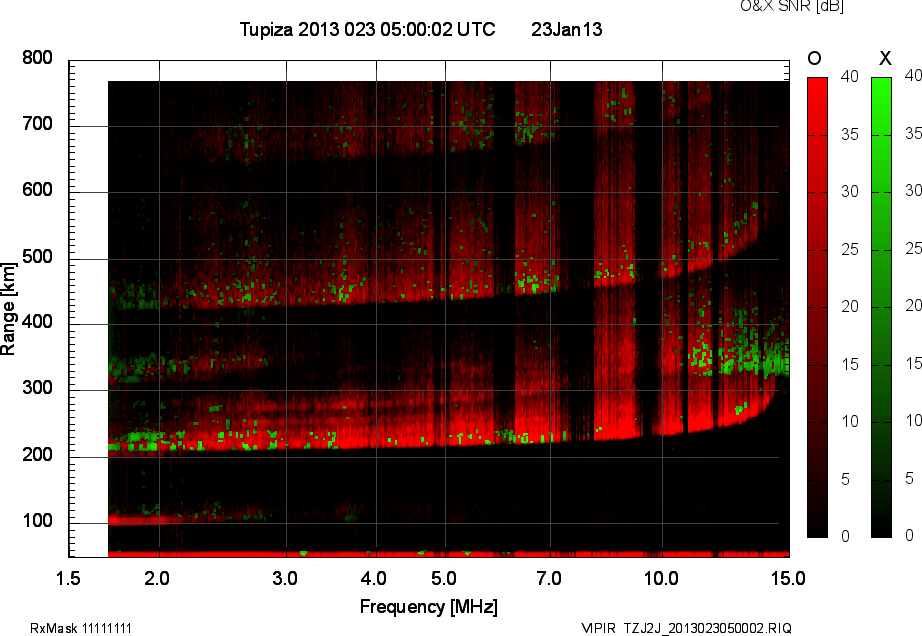Image resolution: width=922 pixels, height=636 pixels.
Task: Click the 'Frequency [MHz]' axis label
Action: pos(429,607)
